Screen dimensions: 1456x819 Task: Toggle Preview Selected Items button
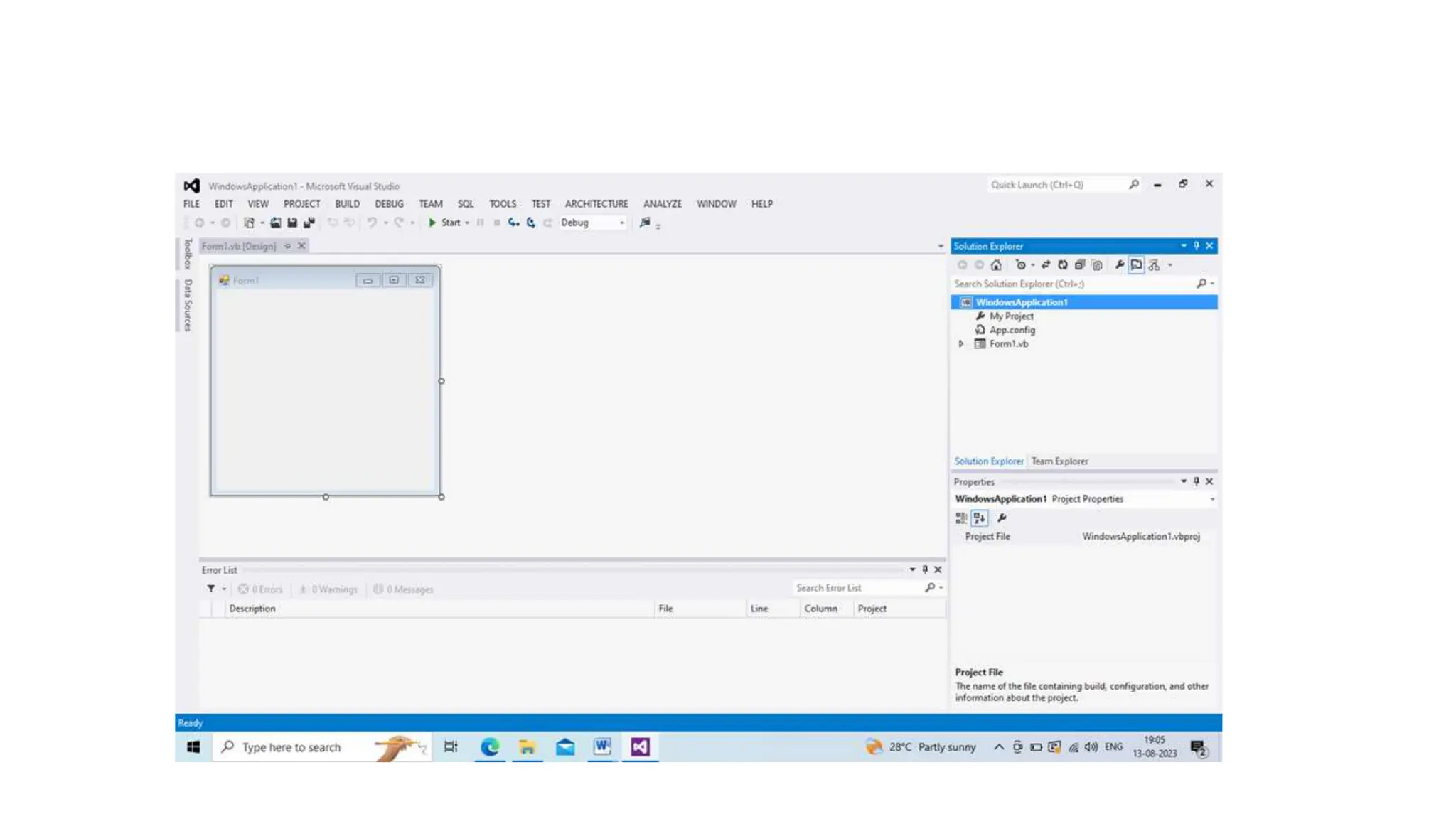coord(1136,265)
